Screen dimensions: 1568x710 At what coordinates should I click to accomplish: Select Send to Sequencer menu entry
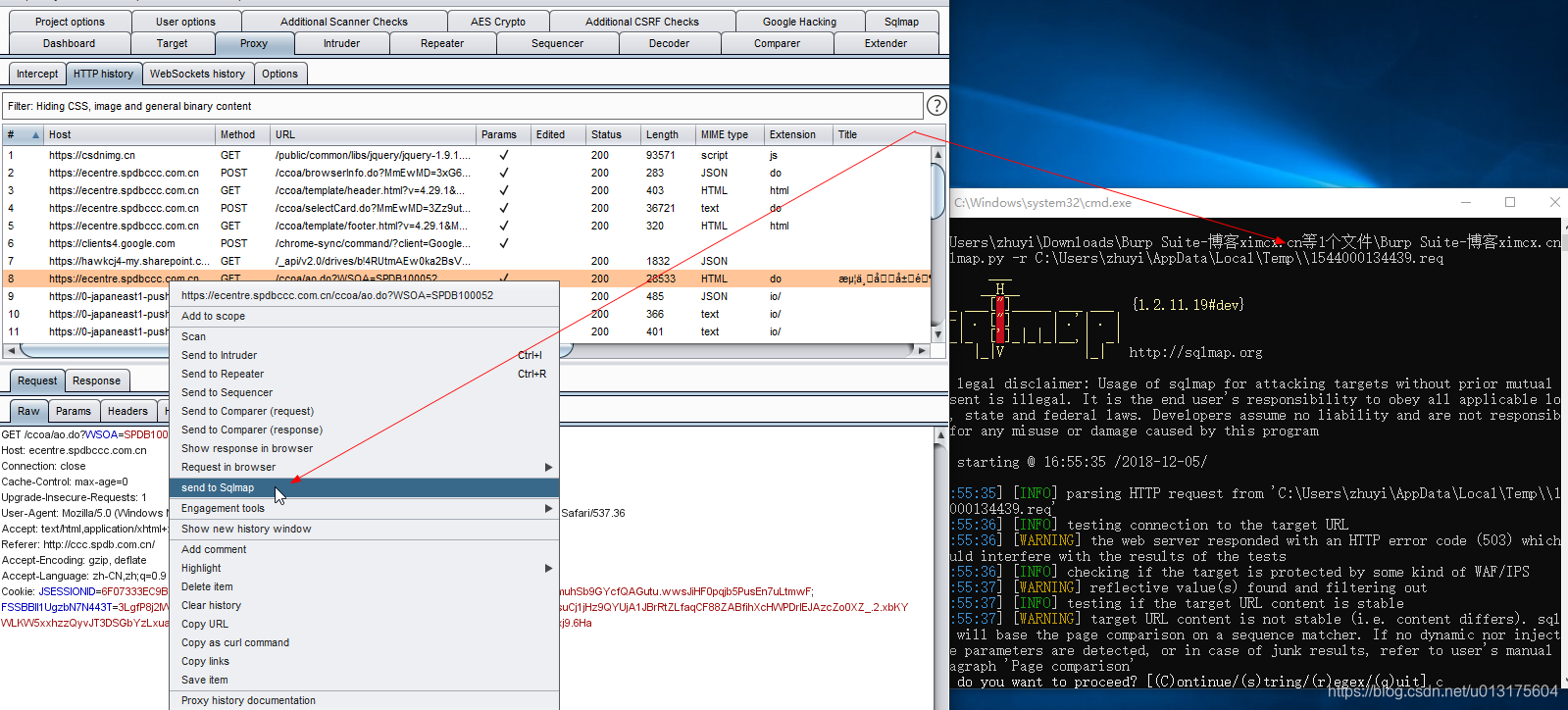coord(364,392)
